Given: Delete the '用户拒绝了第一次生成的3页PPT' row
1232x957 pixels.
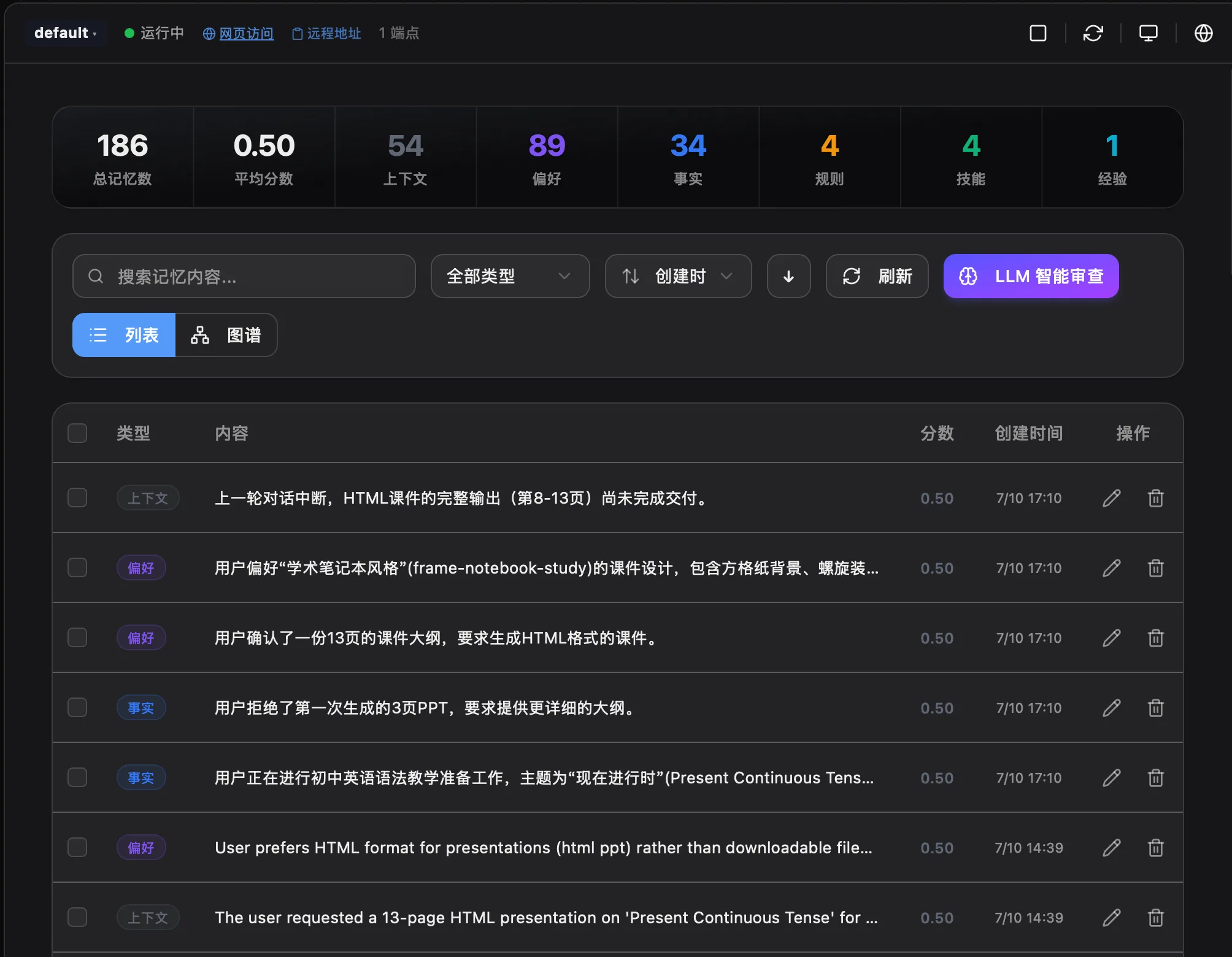Looking at the screenshot, I should [x=1155, y=708].
